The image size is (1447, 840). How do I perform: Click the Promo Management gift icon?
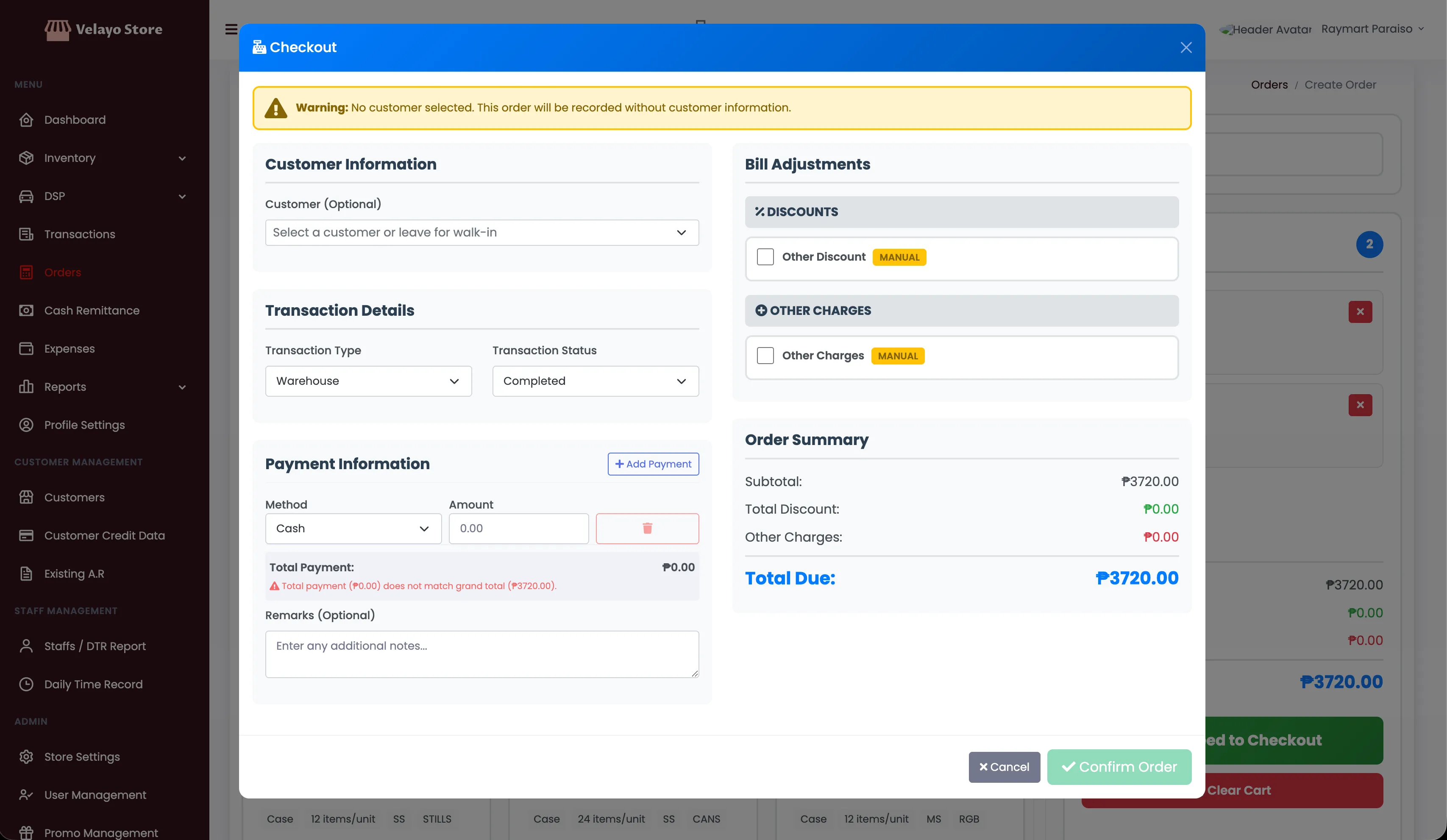(x=26, y=832)
